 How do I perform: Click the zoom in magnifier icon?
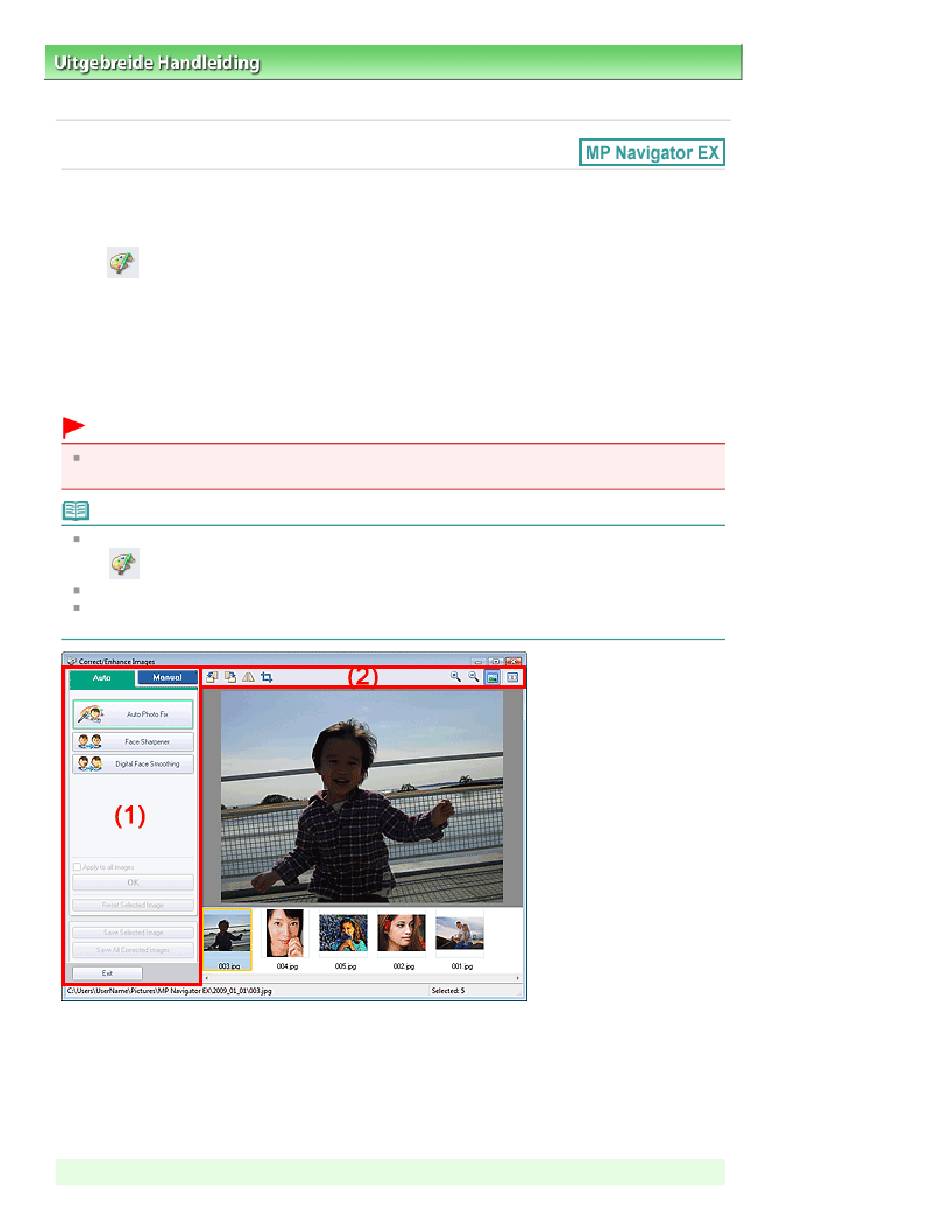(x=455, y=677)
